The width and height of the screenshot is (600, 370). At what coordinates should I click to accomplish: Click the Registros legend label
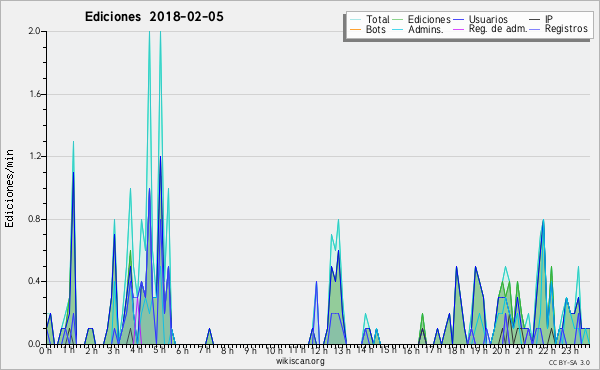(x=566, y=29)
